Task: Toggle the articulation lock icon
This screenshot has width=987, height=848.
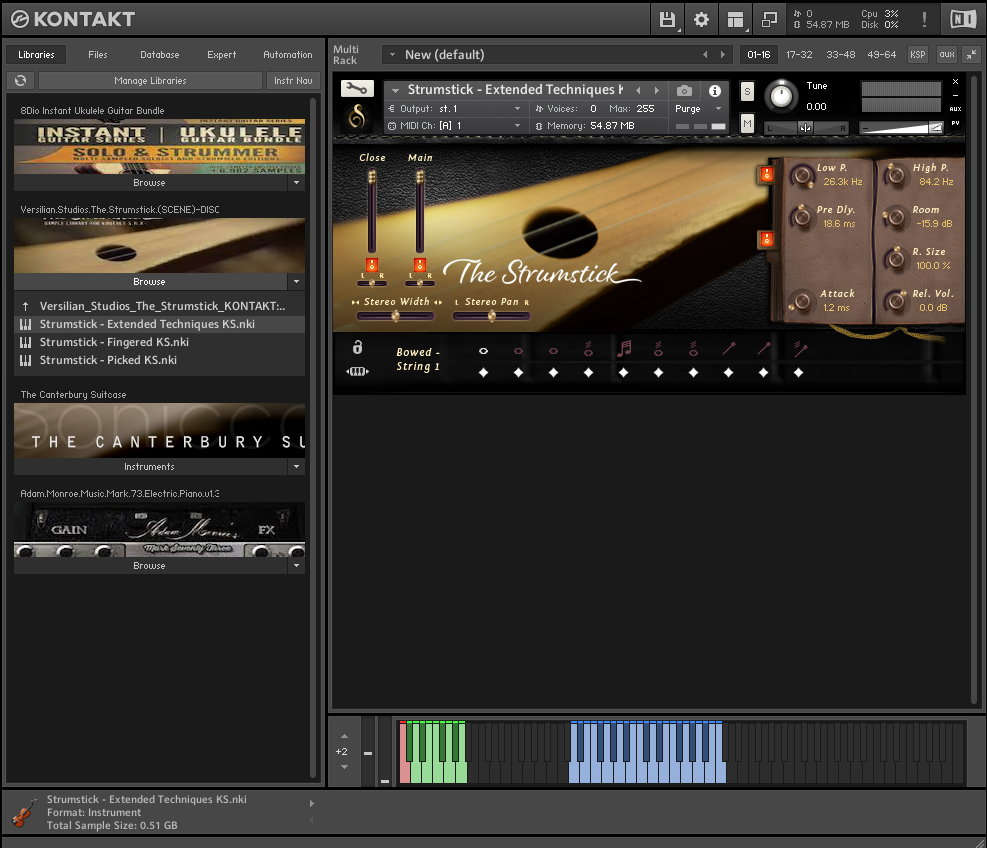Action: pyautogui.click(x=357, y=347)
